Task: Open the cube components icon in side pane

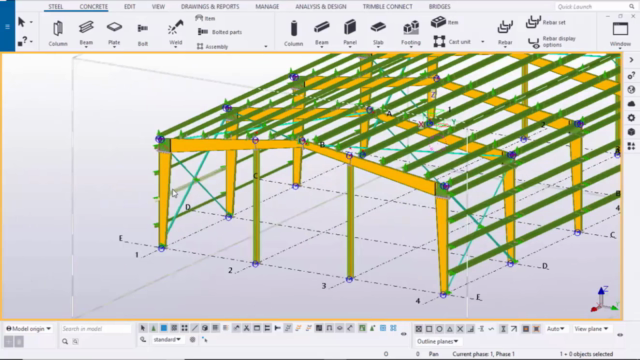Action: pyautogui.click(x=631, y=132)
